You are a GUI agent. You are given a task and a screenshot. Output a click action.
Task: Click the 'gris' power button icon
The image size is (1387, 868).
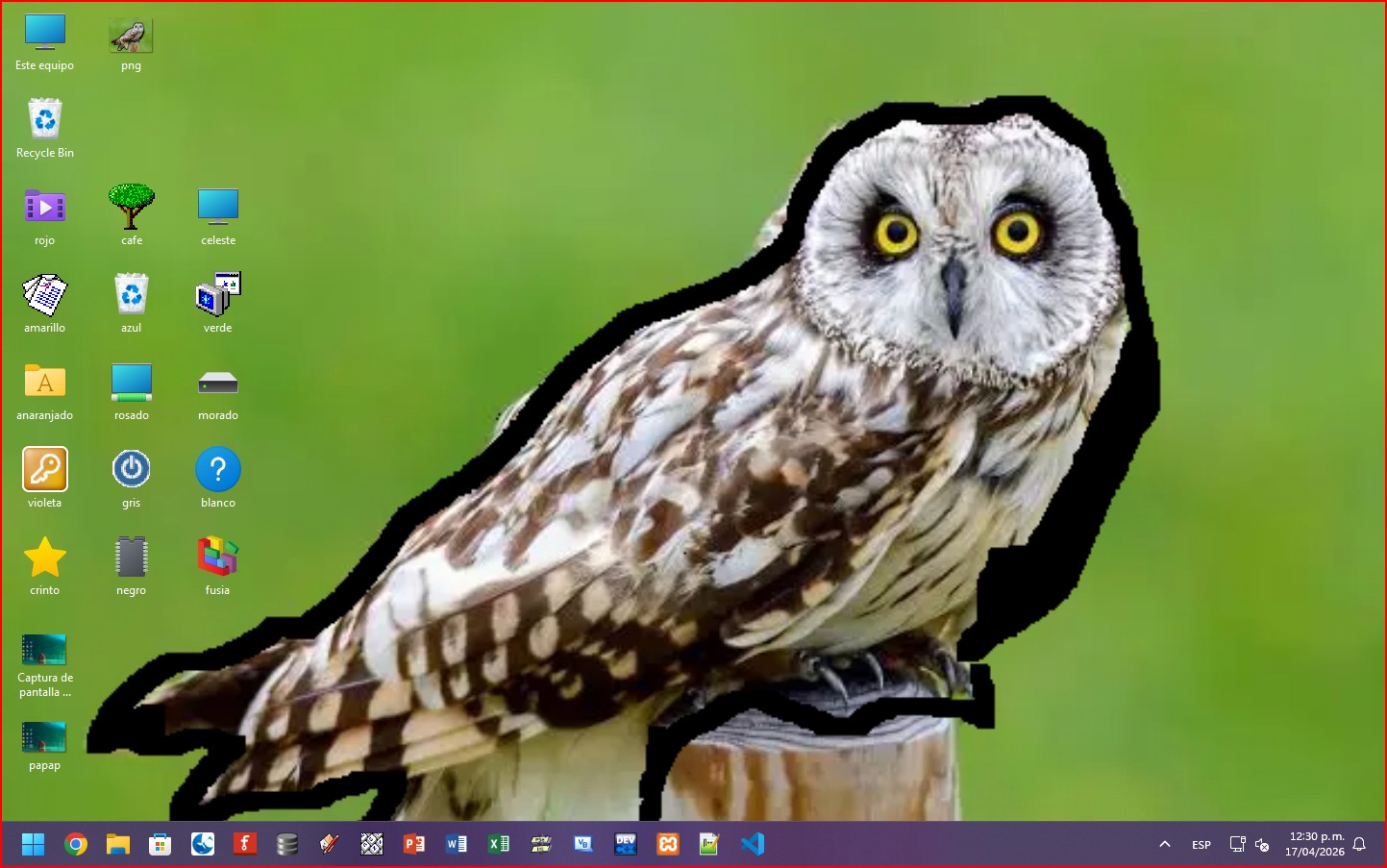click(x=132, y=469)
